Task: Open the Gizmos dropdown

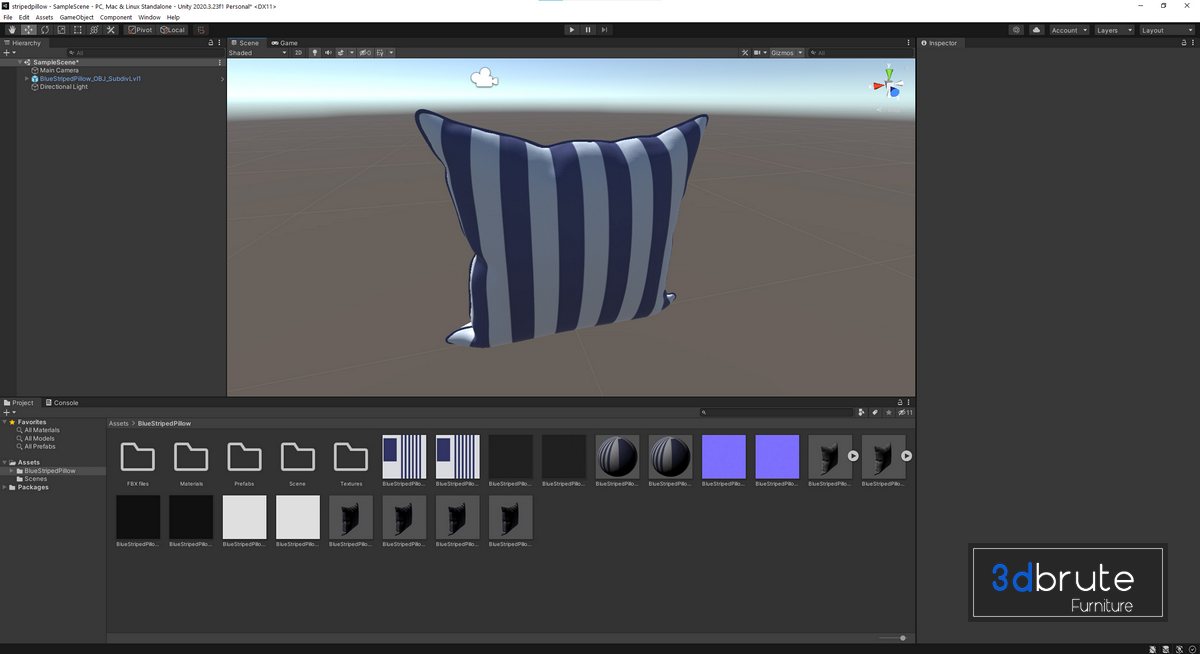Action: pyautogui.click(x=785, y=53)
